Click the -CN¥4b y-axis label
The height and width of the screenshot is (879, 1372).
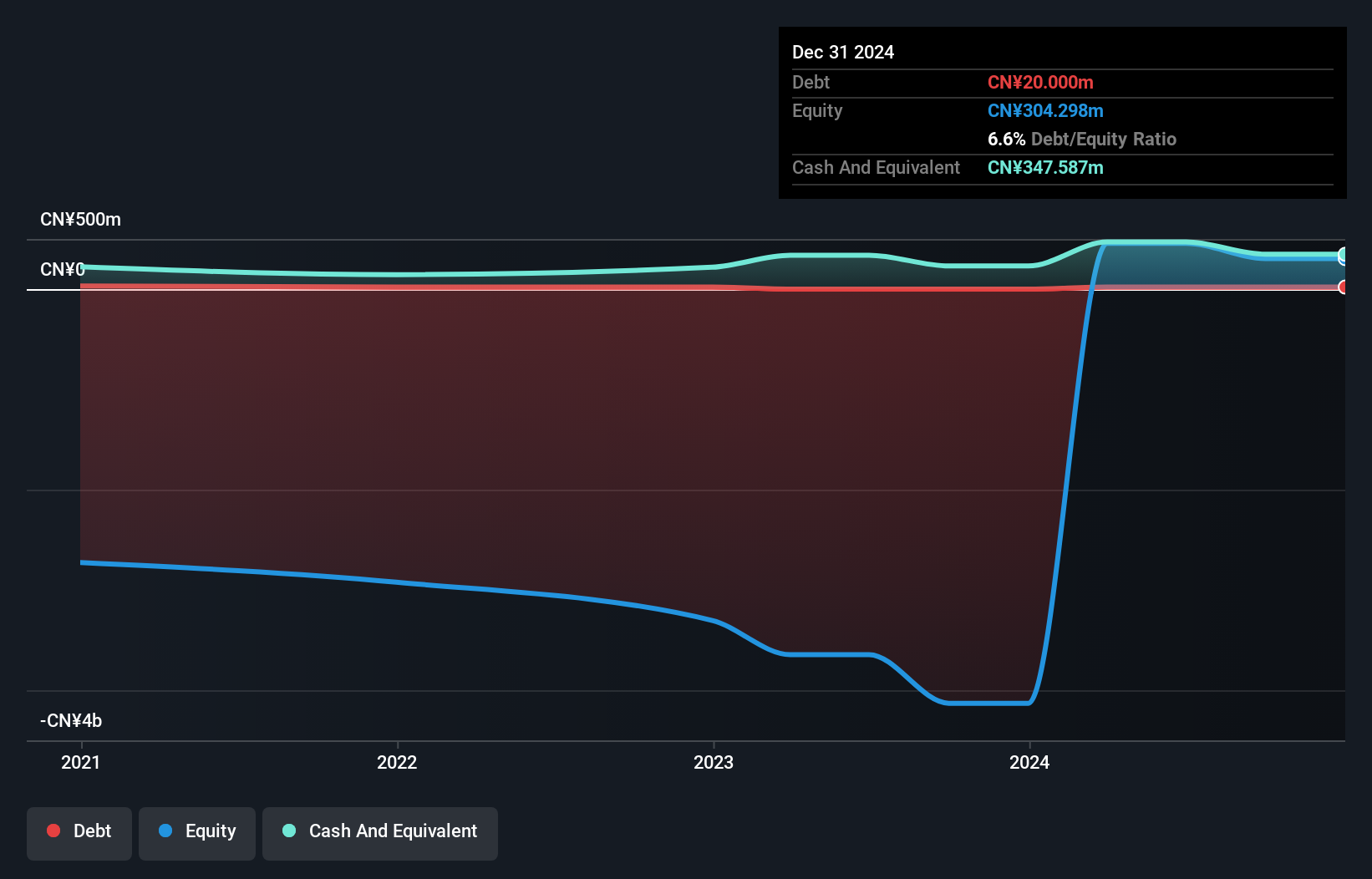pyautogui.click(x=71, y=721)
